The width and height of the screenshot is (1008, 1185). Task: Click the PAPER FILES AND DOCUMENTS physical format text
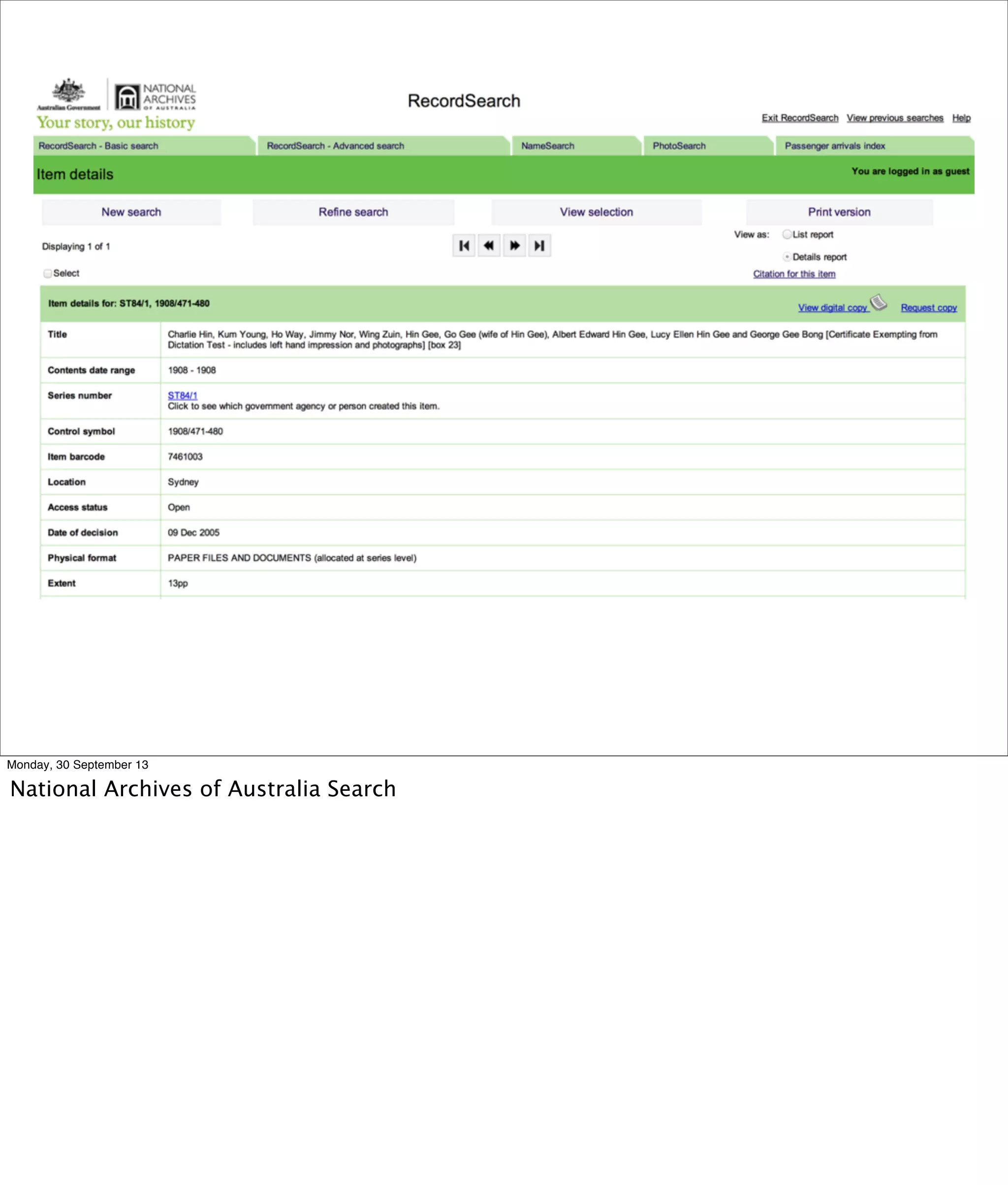pos(292,558)
